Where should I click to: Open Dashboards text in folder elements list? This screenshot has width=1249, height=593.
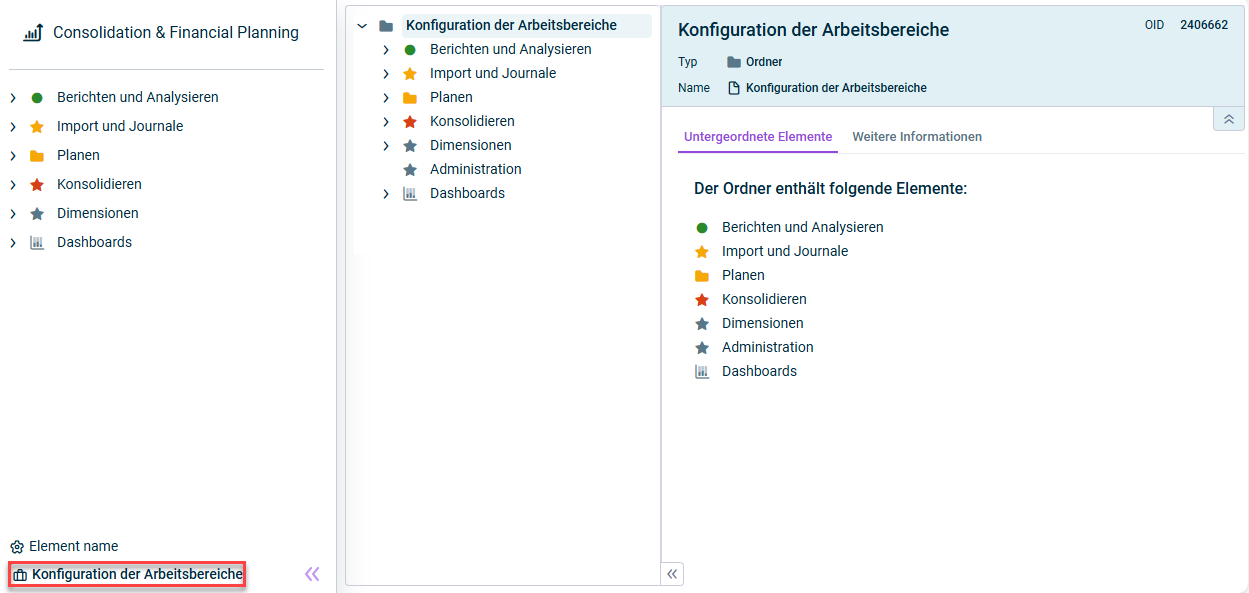(x=759, y=372)
